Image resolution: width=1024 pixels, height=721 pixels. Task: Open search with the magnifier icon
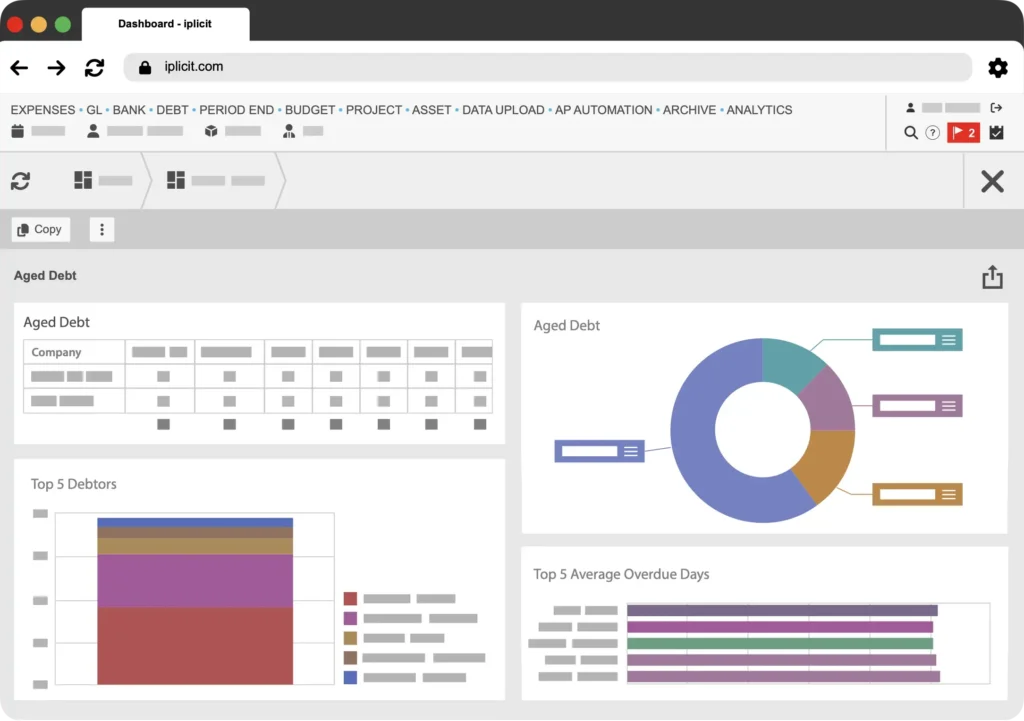click(x=910, y=133)
